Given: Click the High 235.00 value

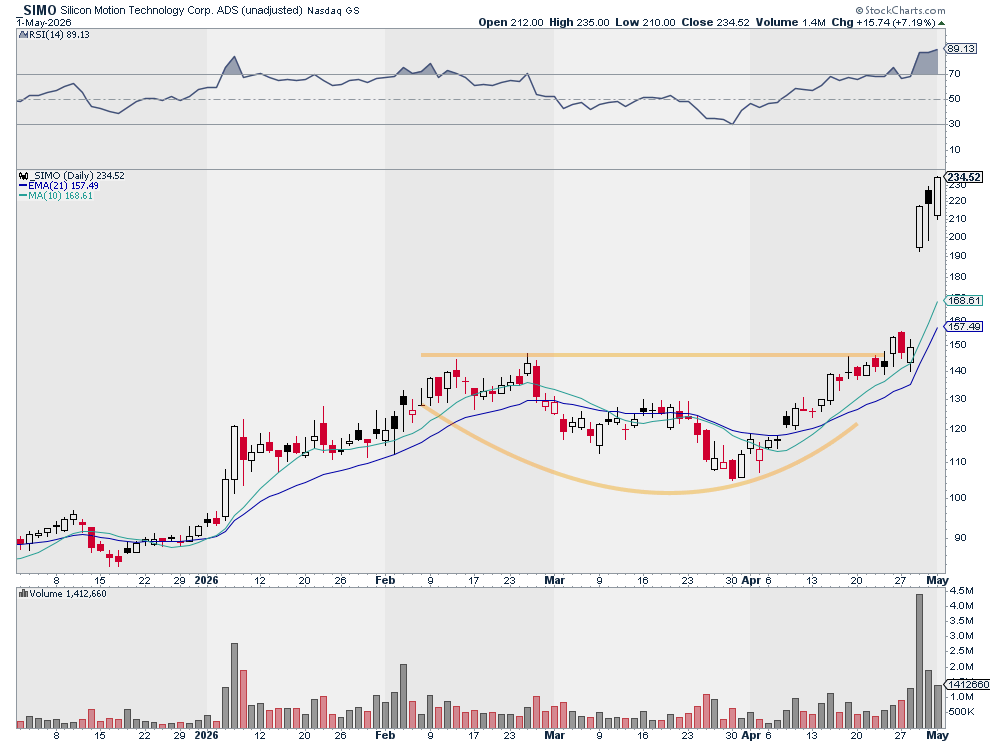Looking at the screenshot, I should [579, 22].
